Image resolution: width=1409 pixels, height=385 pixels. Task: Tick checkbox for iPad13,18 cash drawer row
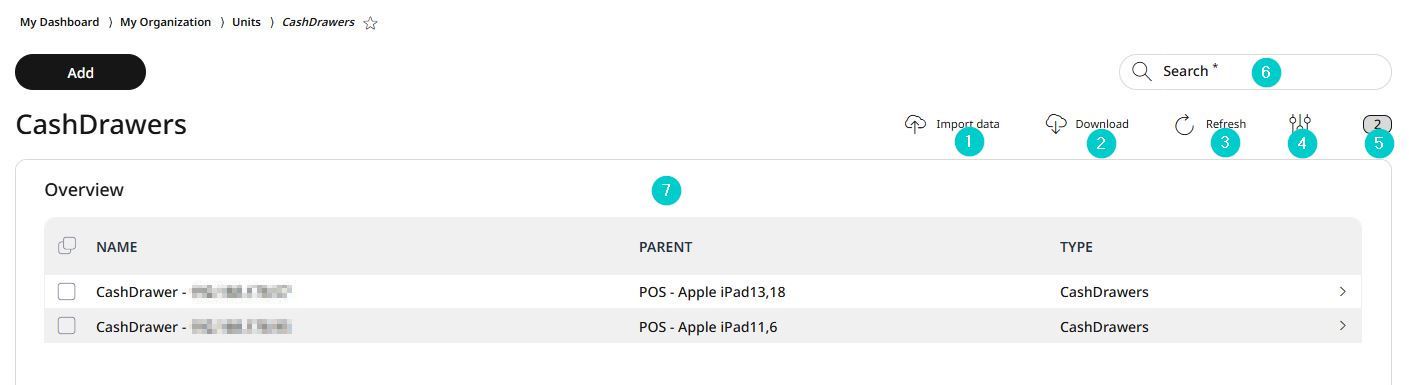(x=67, y=292)
